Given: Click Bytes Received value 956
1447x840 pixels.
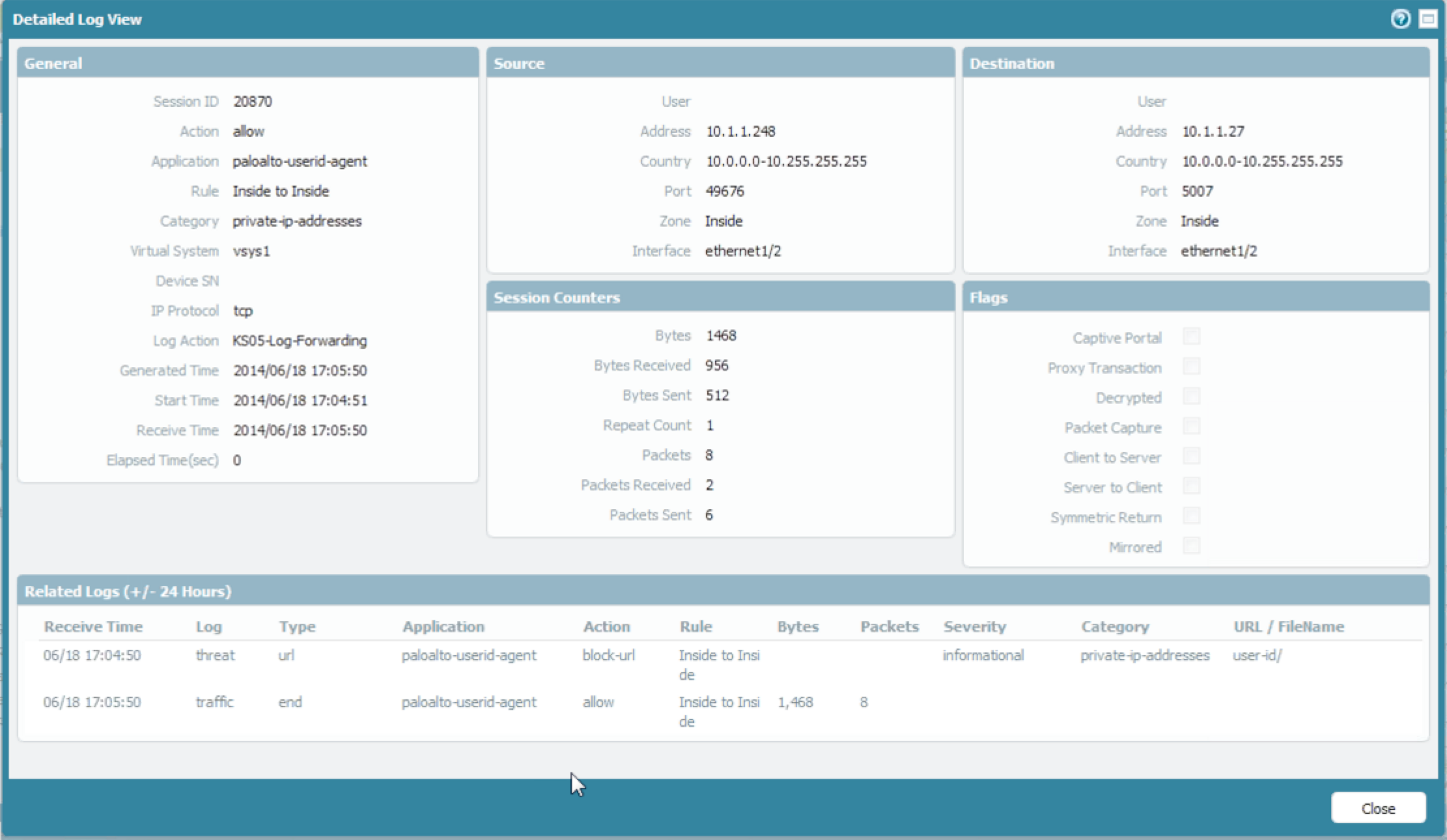Looking at the screenshot, I should point(716,365).
